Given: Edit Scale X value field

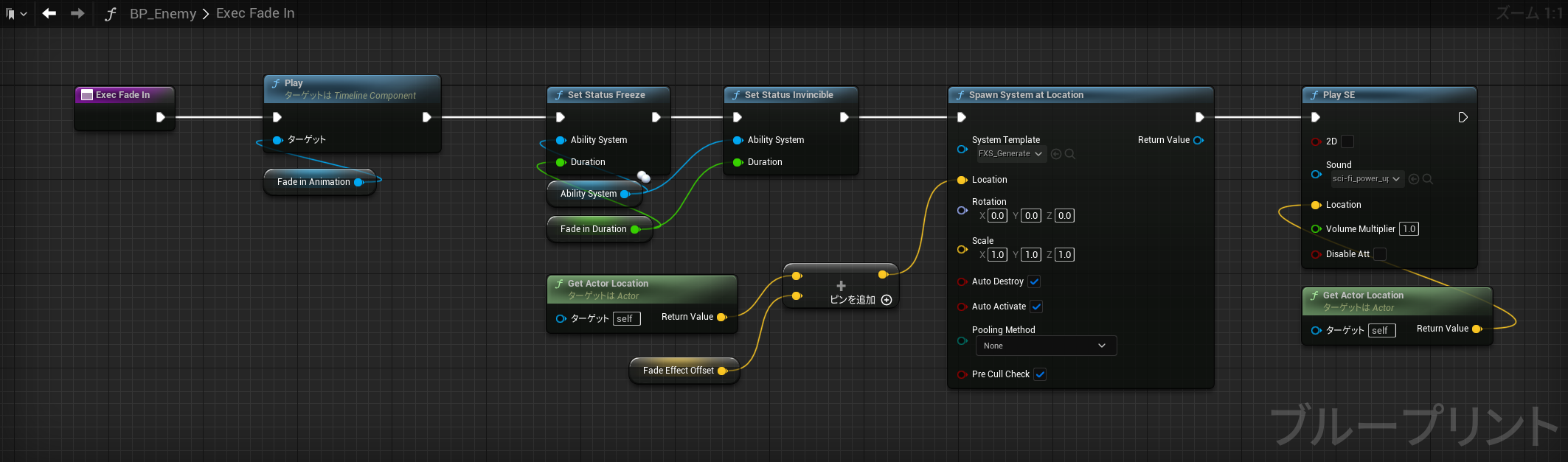Looking at the screenshot, I should pos(997,255).
